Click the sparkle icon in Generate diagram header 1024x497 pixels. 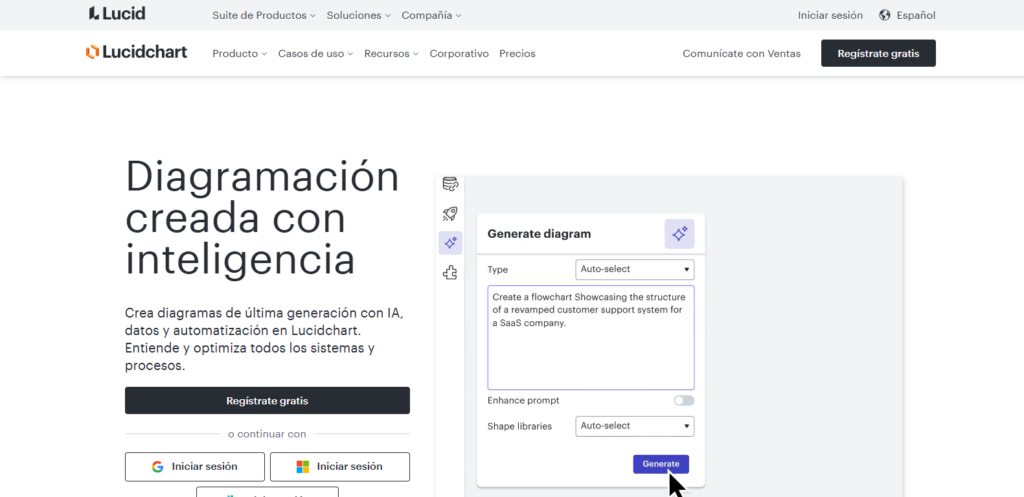[x=679, y=233]
